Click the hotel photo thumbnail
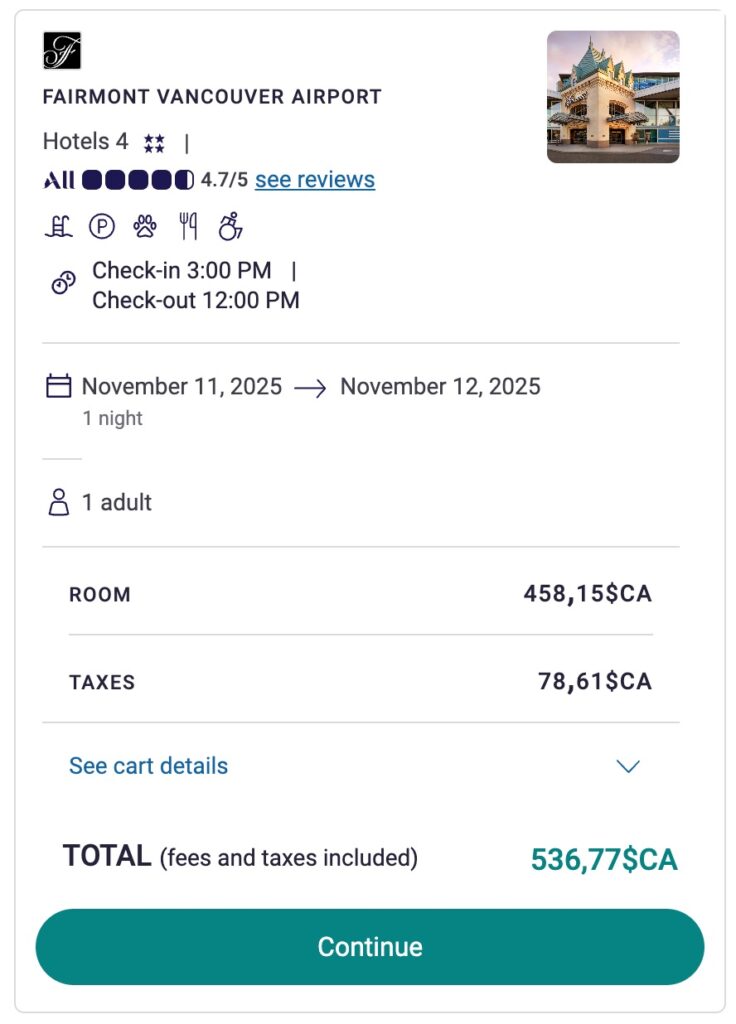Image resolution: width=736 pixels, height=1024 pixels. click(611, 96)
